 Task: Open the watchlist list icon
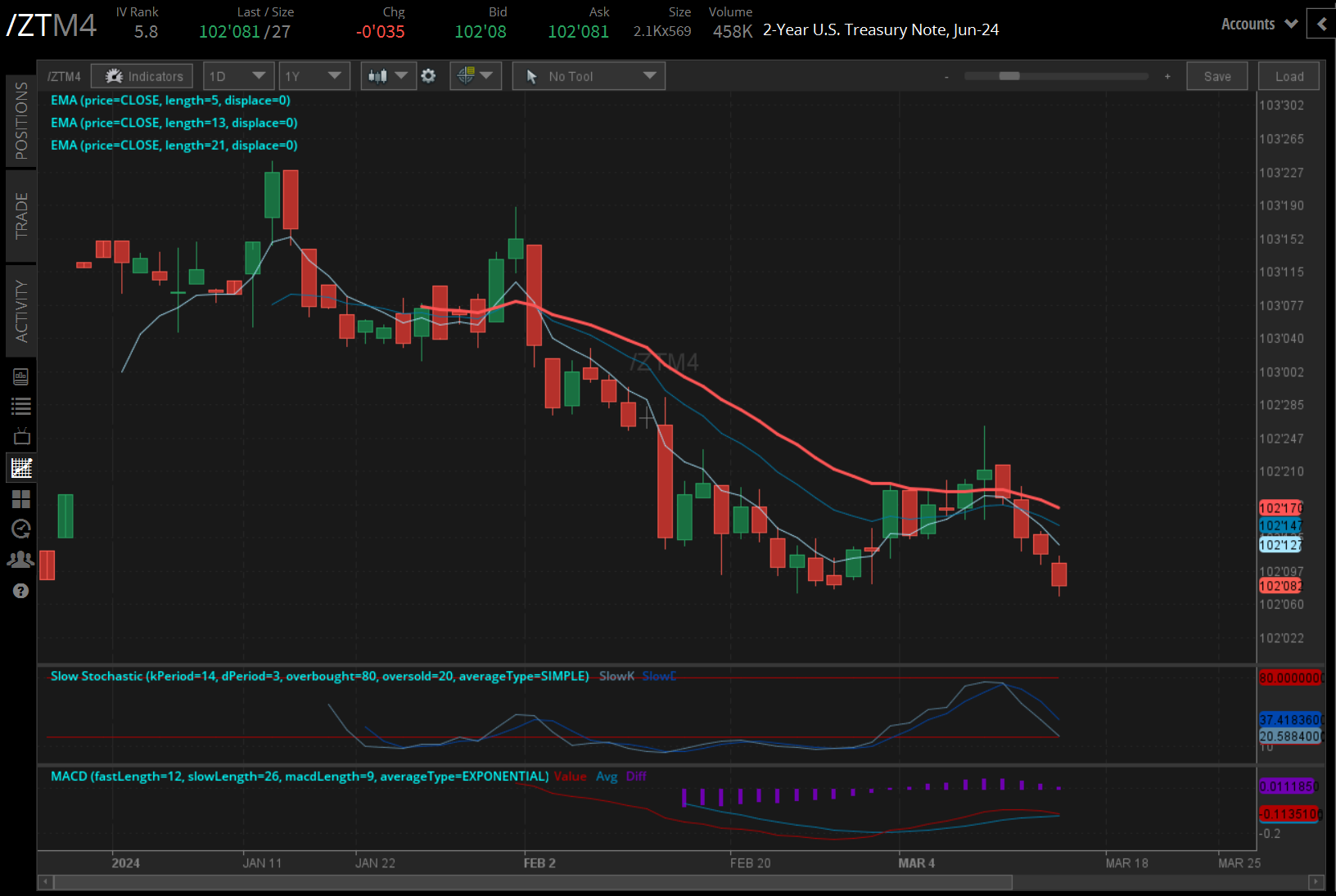point(21,406)
